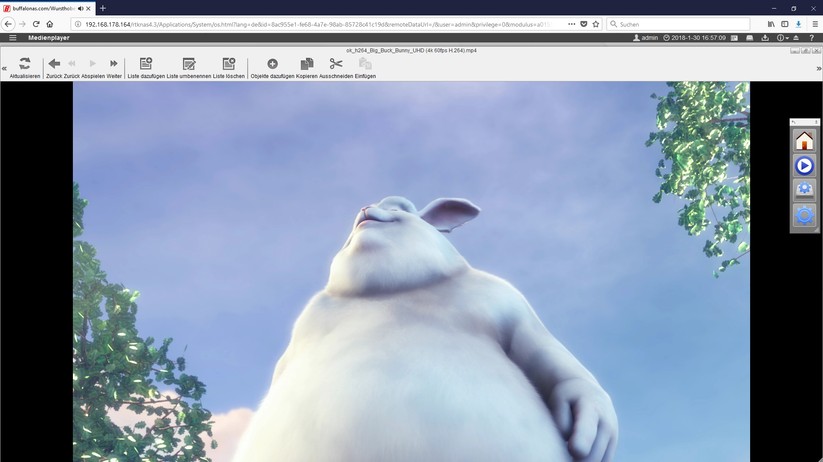
Task: Click the Kopieren copy icon
Action: [x=307, y=64]
